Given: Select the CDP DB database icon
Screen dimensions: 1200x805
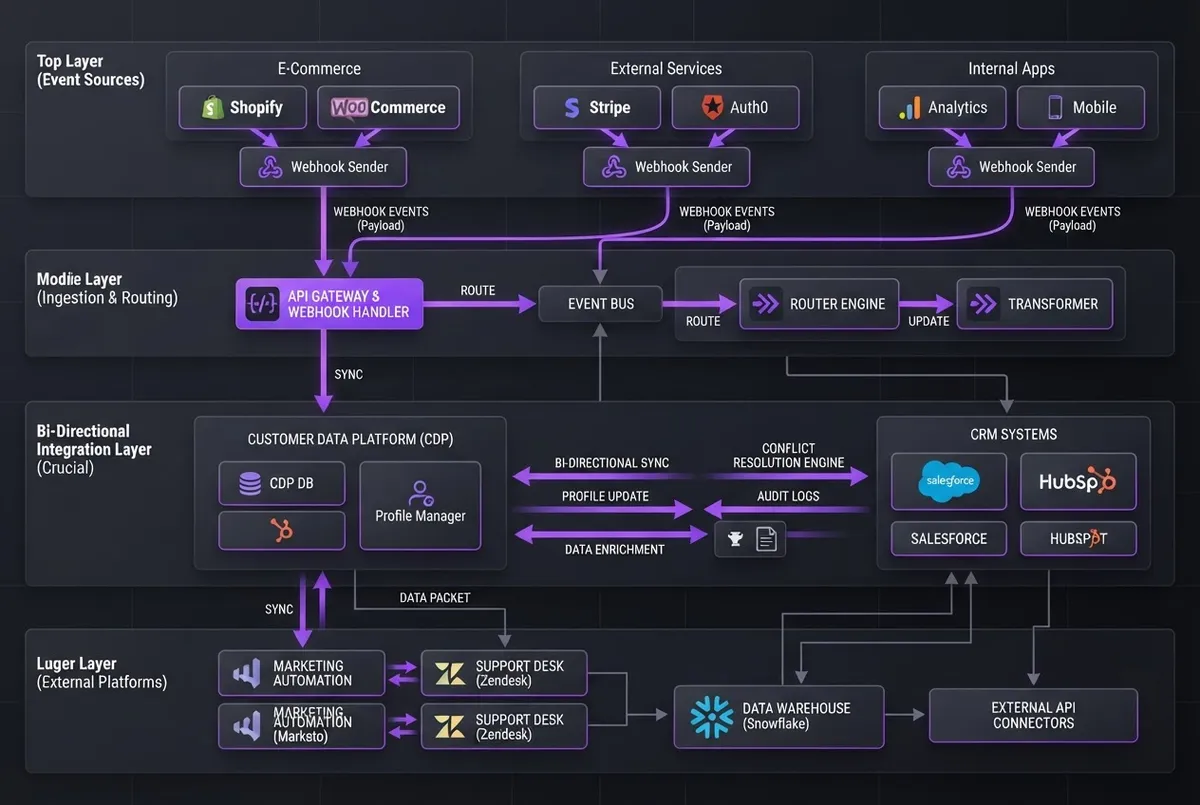Looking at the screenshot, I should [x=251, y=484].
